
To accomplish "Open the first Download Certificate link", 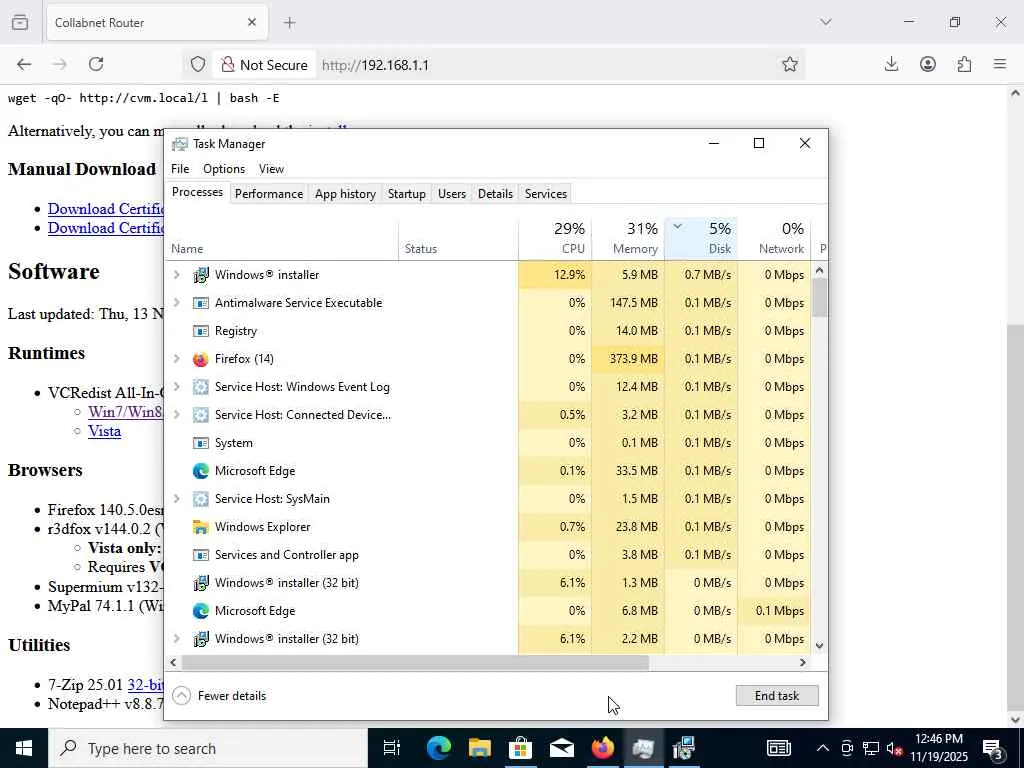I will [105, 209].
